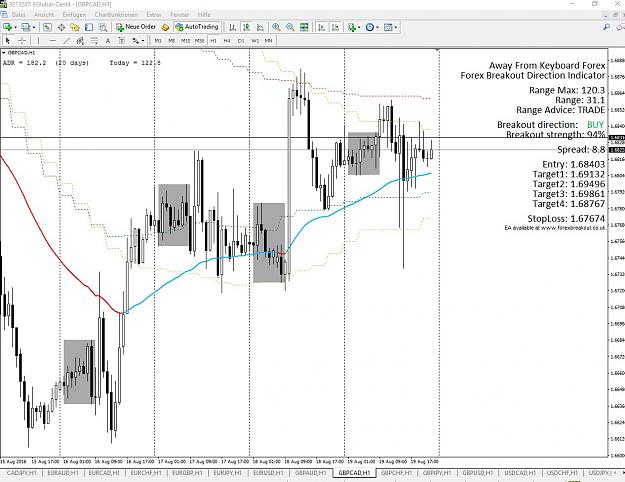625x482 pixels.
Task: Switch to M1 timeframe
Action: (158, 41)
